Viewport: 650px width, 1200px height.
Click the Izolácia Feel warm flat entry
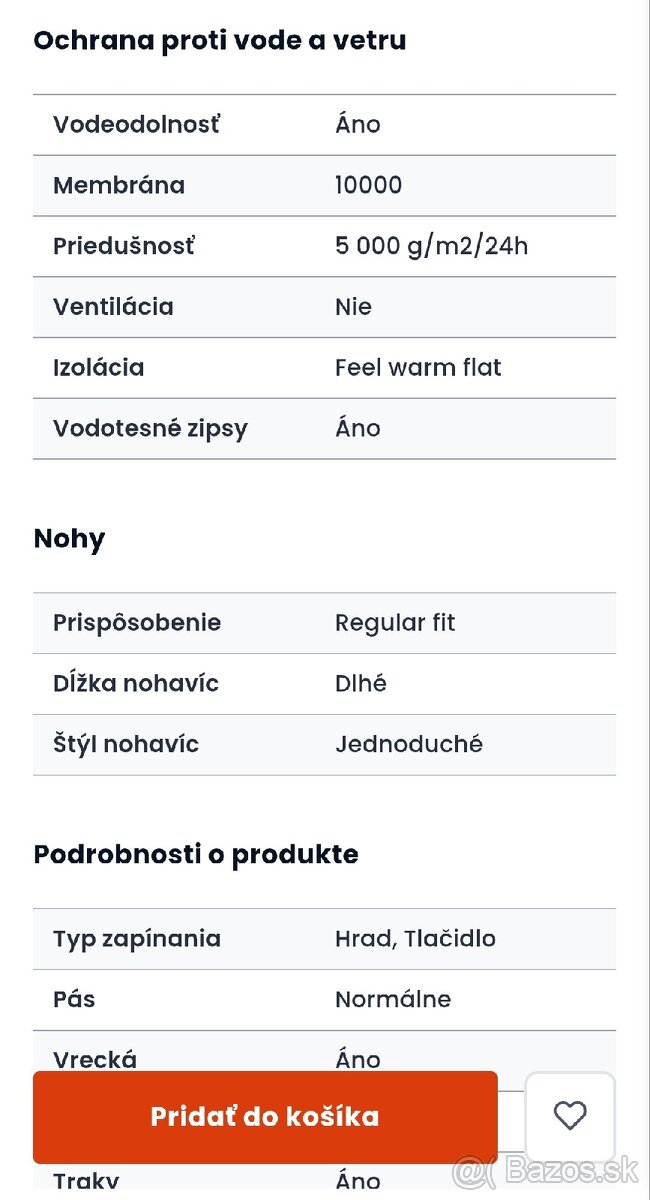coord(417,368)
